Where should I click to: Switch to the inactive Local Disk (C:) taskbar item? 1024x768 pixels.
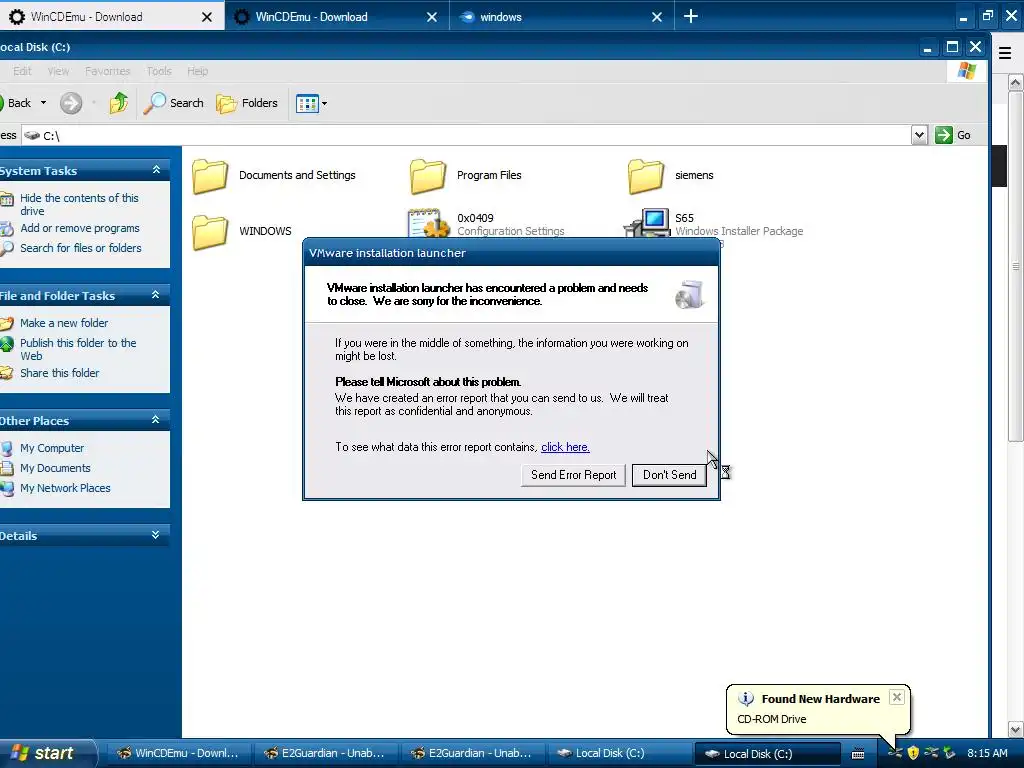pyautogui.click(x=618, y=753)
